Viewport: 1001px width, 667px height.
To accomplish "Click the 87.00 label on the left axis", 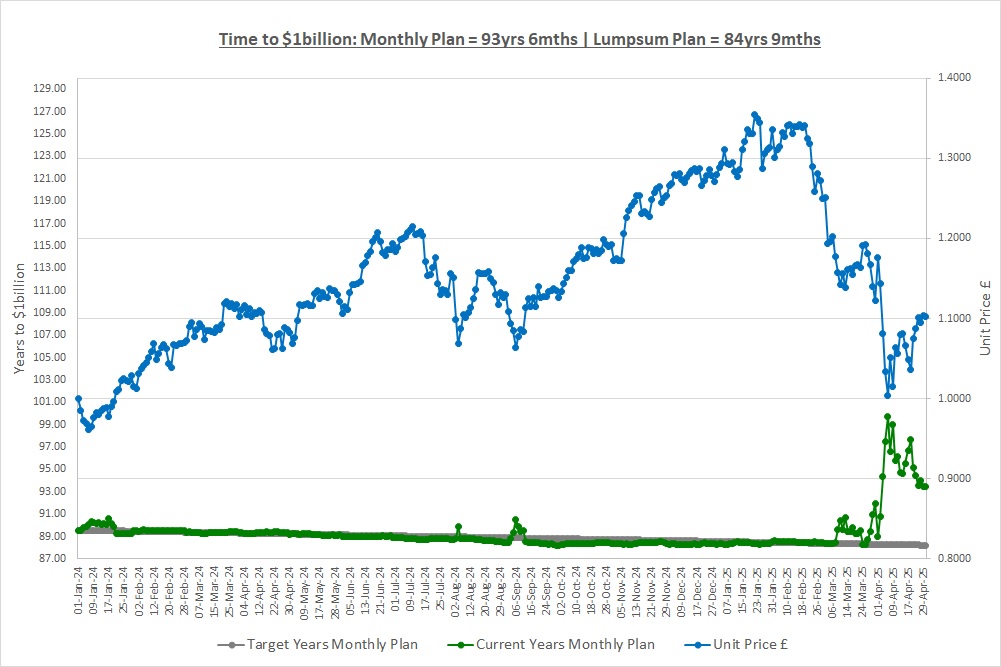I will (49, 558).
